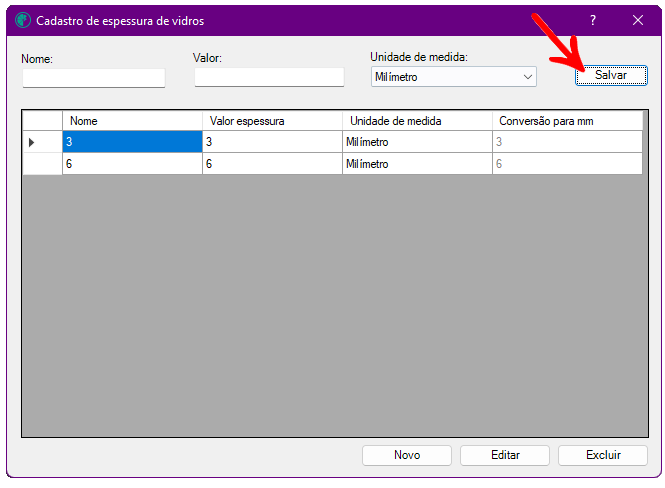Select the Nome cell with value 6

[x=132, y=164]
